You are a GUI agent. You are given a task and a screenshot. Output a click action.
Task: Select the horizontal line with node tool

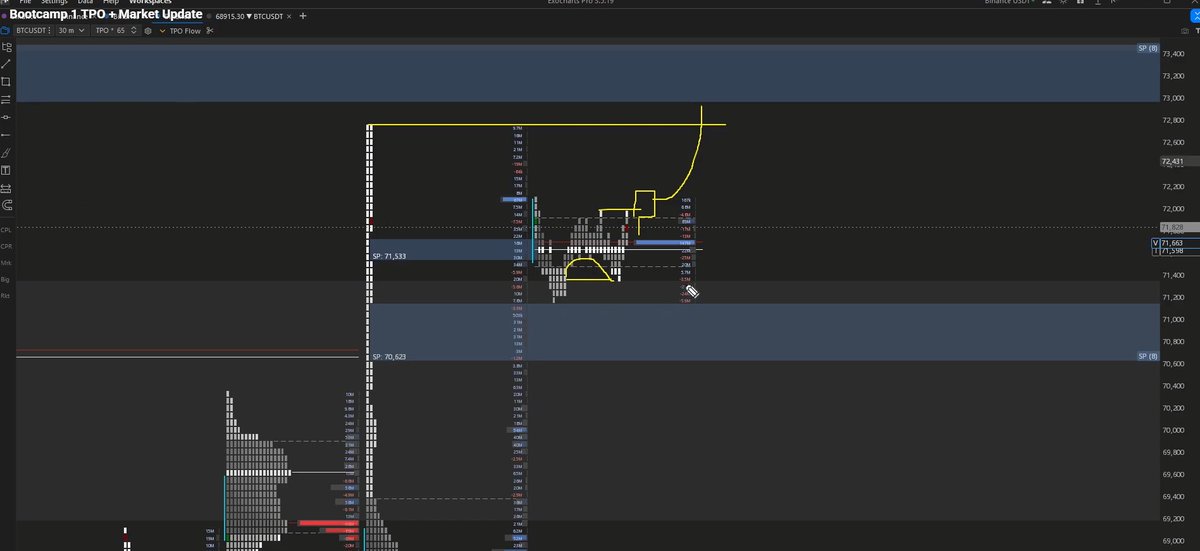tap(6, 117)
